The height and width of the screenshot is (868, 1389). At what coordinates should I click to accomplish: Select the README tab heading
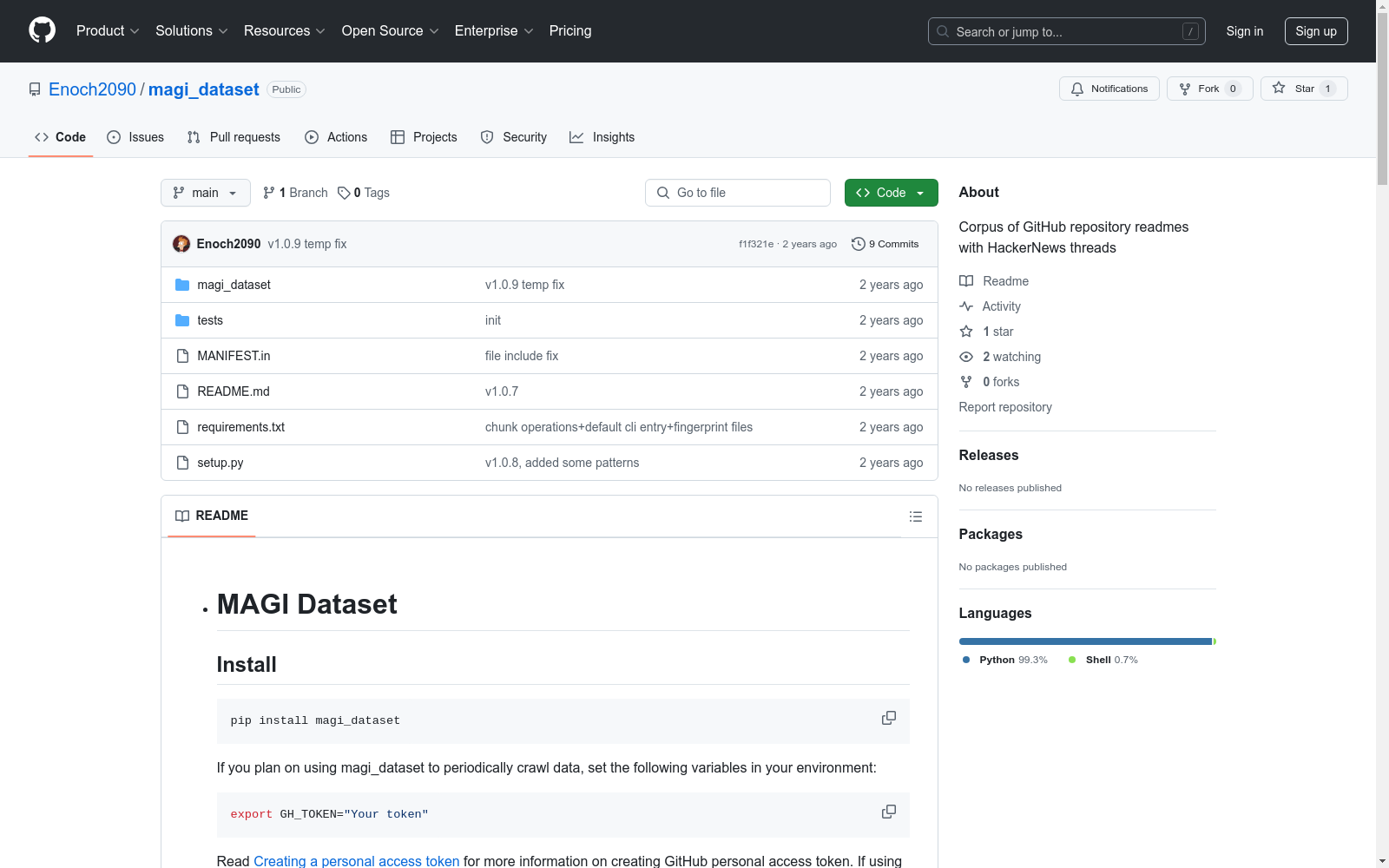[x=212, y=516]
